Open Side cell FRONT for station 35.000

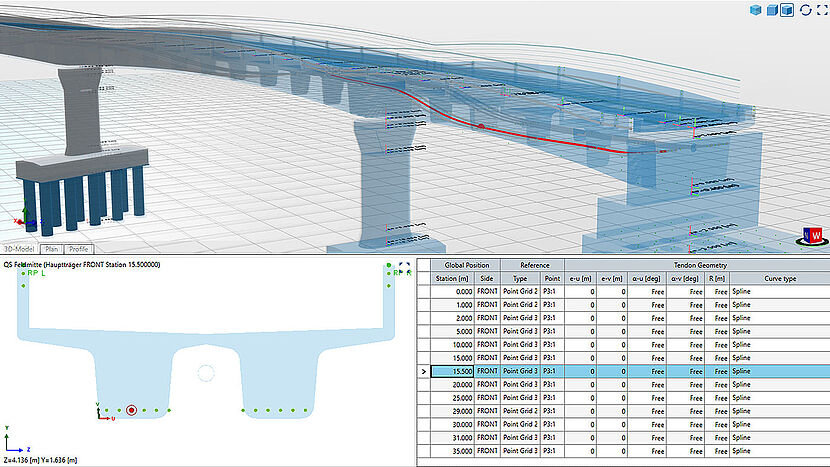pyautogui.click(x=487, y=449)
